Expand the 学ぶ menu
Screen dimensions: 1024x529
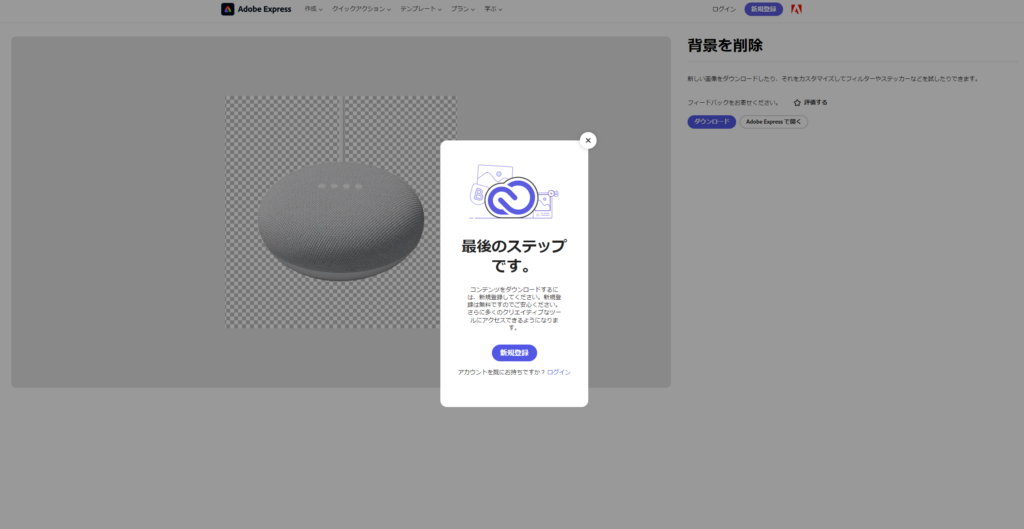point(493,9)
